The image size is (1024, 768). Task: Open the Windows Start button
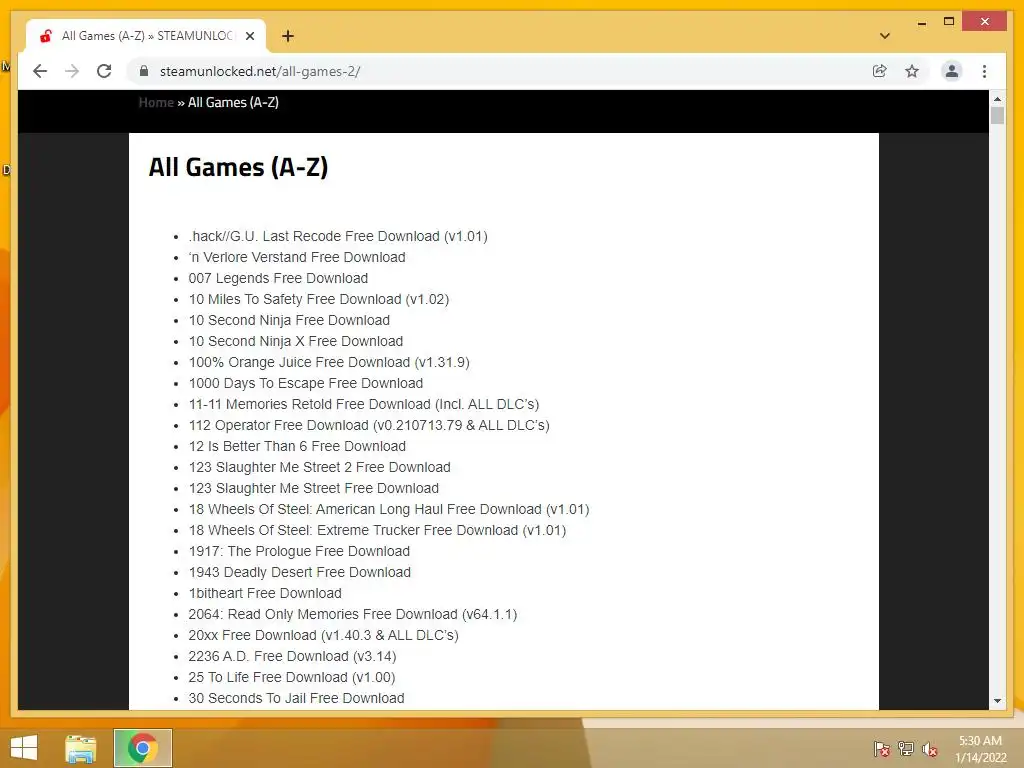tap(24, 748)
